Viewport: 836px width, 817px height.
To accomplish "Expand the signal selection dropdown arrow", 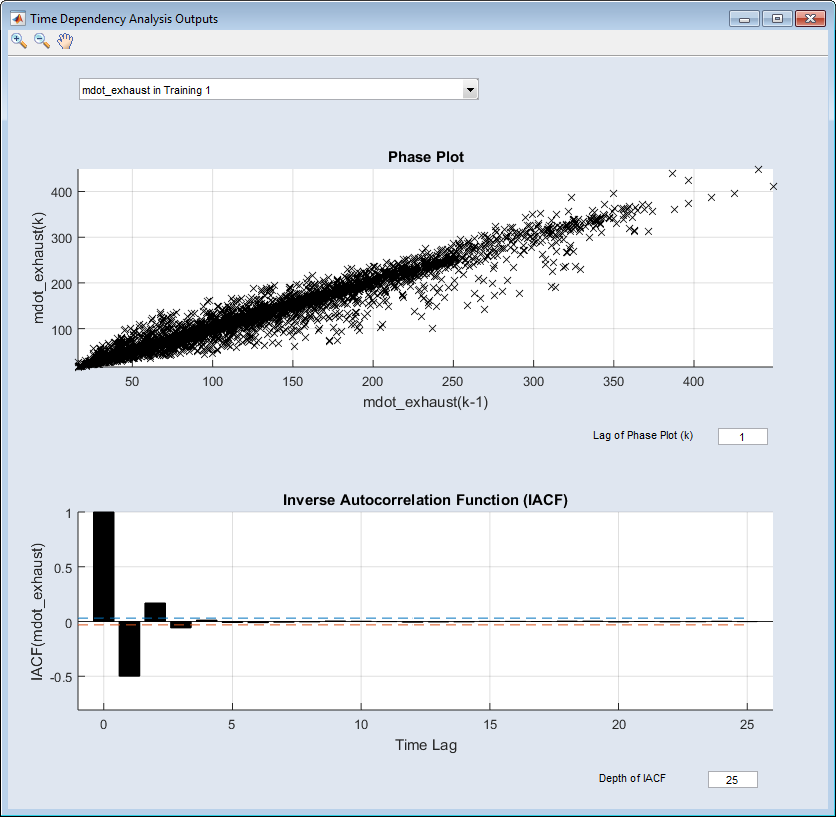I will (x=470, y=91).
